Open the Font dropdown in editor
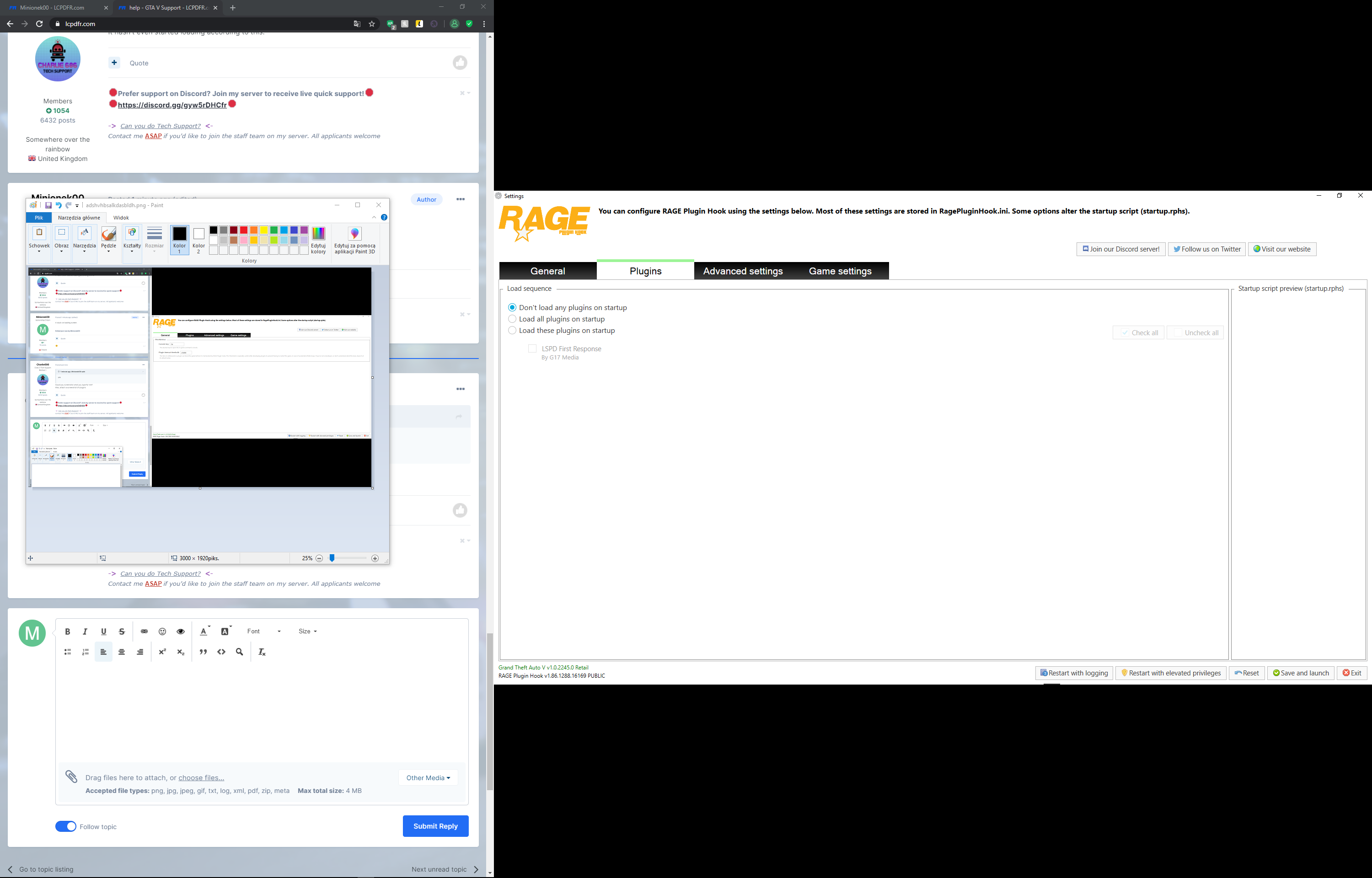The image size is (1372, 878). 264,631
